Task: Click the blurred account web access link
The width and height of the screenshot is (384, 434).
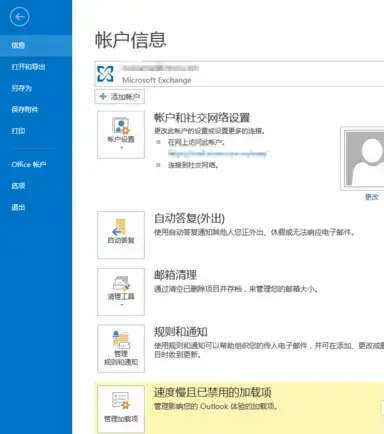Action: click(217, 153)
